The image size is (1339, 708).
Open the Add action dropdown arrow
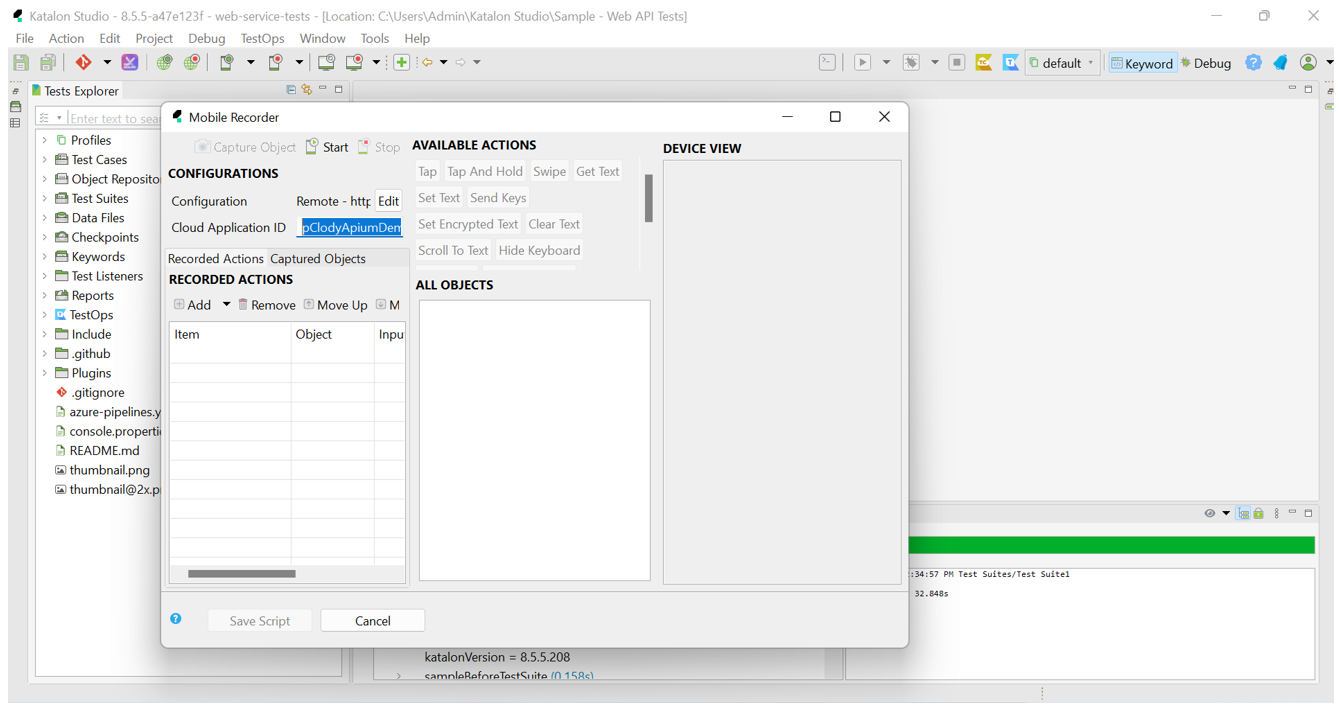[x=226, y=305]
